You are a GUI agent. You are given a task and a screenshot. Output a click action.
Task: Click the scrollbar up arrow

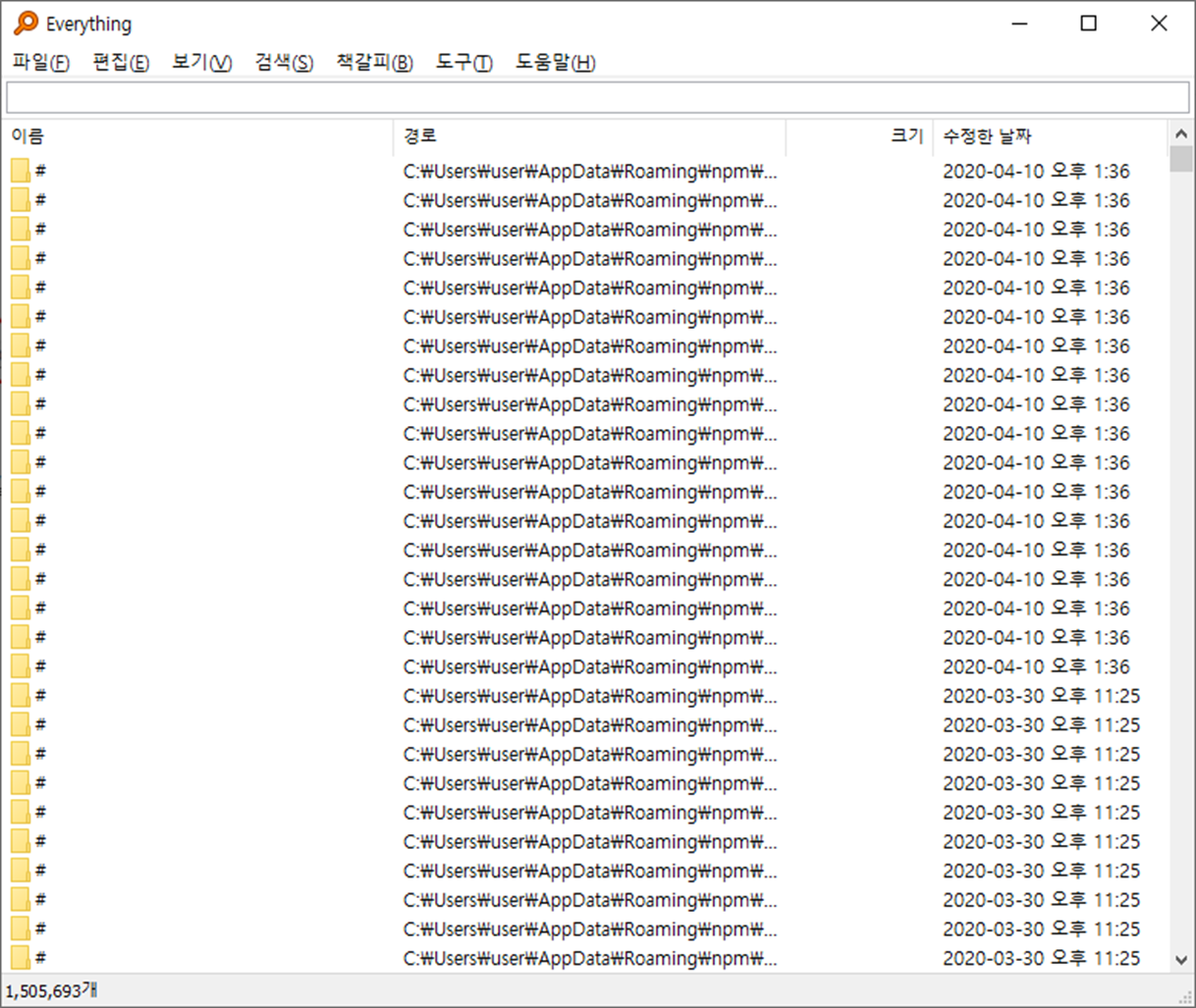pos(1180,133)
